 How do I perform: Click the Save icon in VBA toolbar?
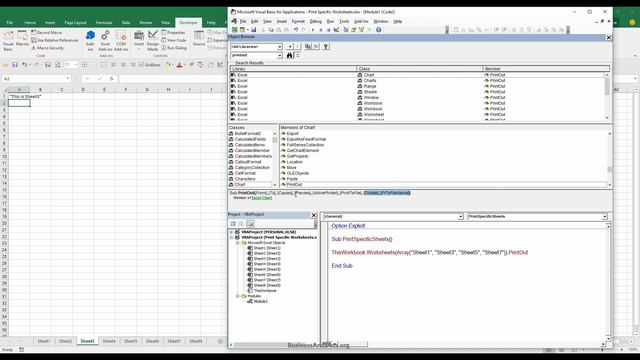click(253, 30)
